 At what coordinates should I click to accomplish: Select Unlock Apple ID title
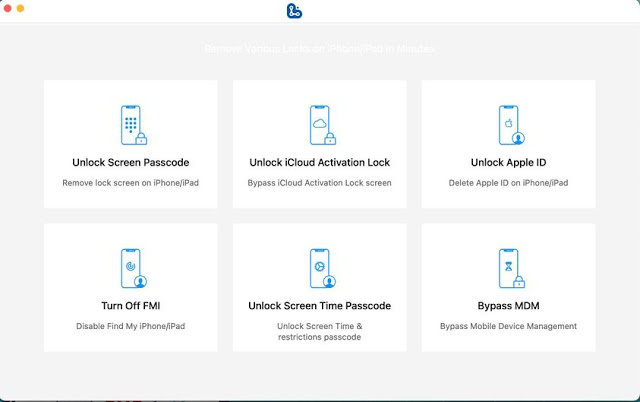509,162
